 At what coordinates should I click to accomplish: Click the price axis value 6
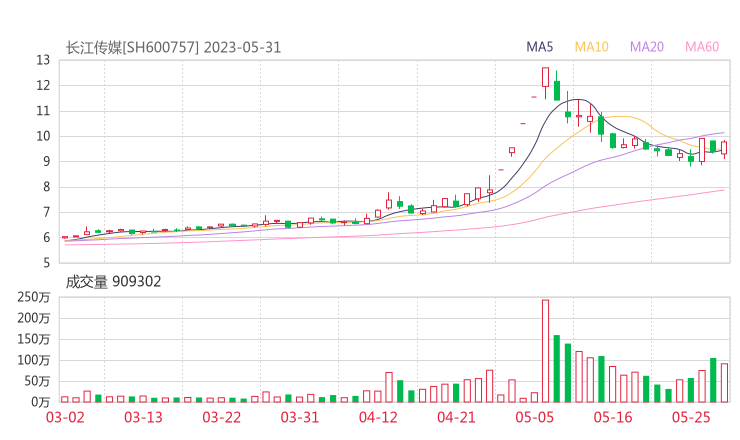46,237
